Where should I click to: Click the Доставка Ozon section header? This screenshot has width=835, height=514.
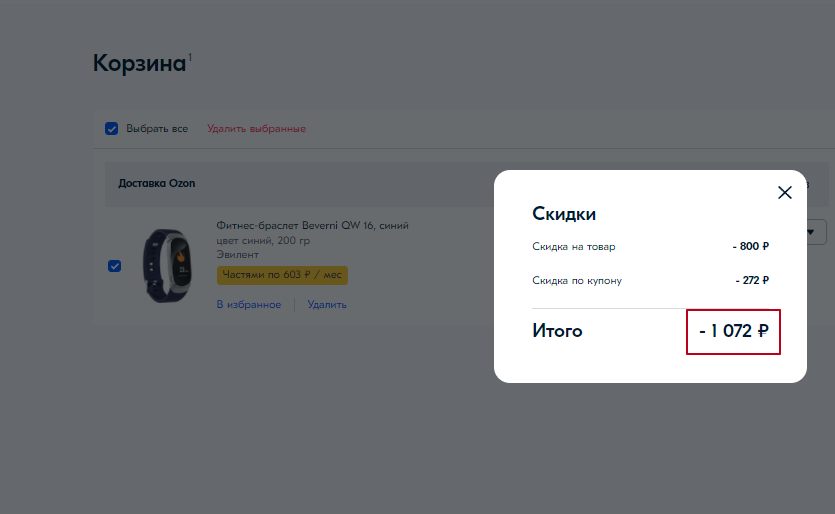point(157,183)
